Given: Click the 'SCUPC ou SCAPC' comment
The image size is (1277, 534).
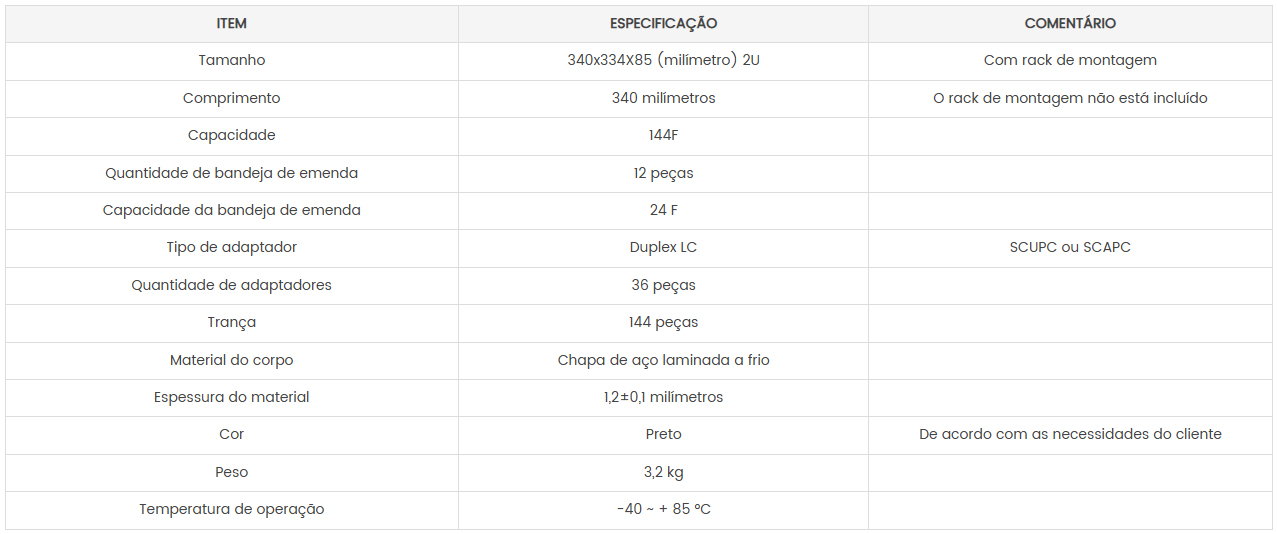Looking at the screenshot, I should (x=1070, y=247).
